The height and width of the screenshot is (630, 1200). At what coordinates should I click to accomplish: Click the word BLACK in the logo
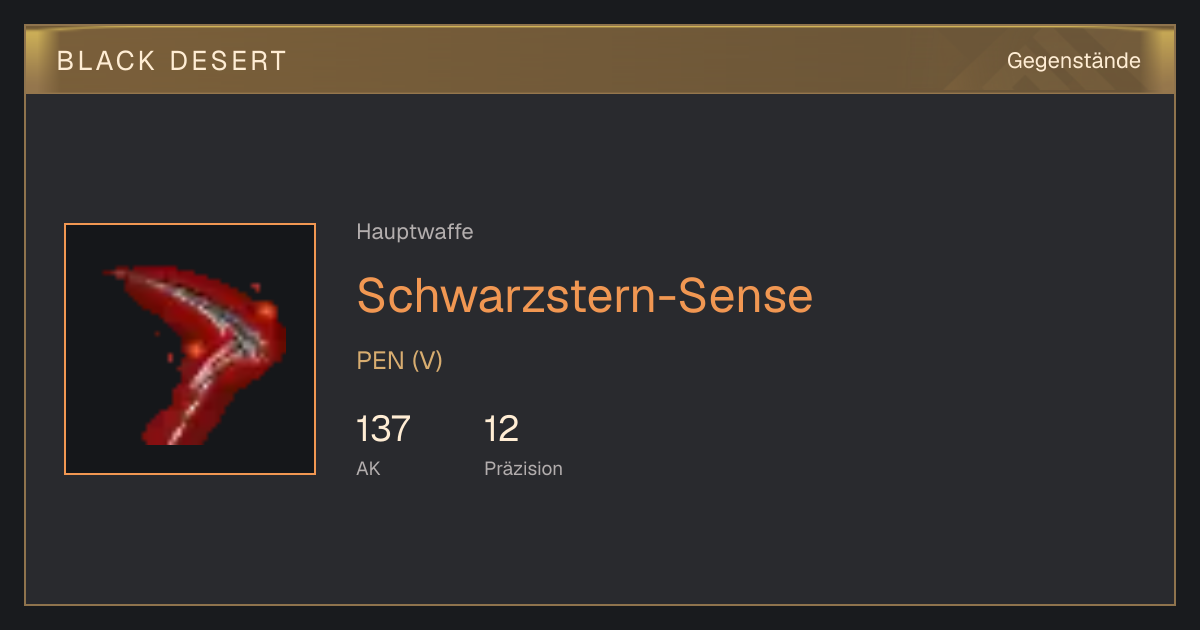click(x=106, y=61)
